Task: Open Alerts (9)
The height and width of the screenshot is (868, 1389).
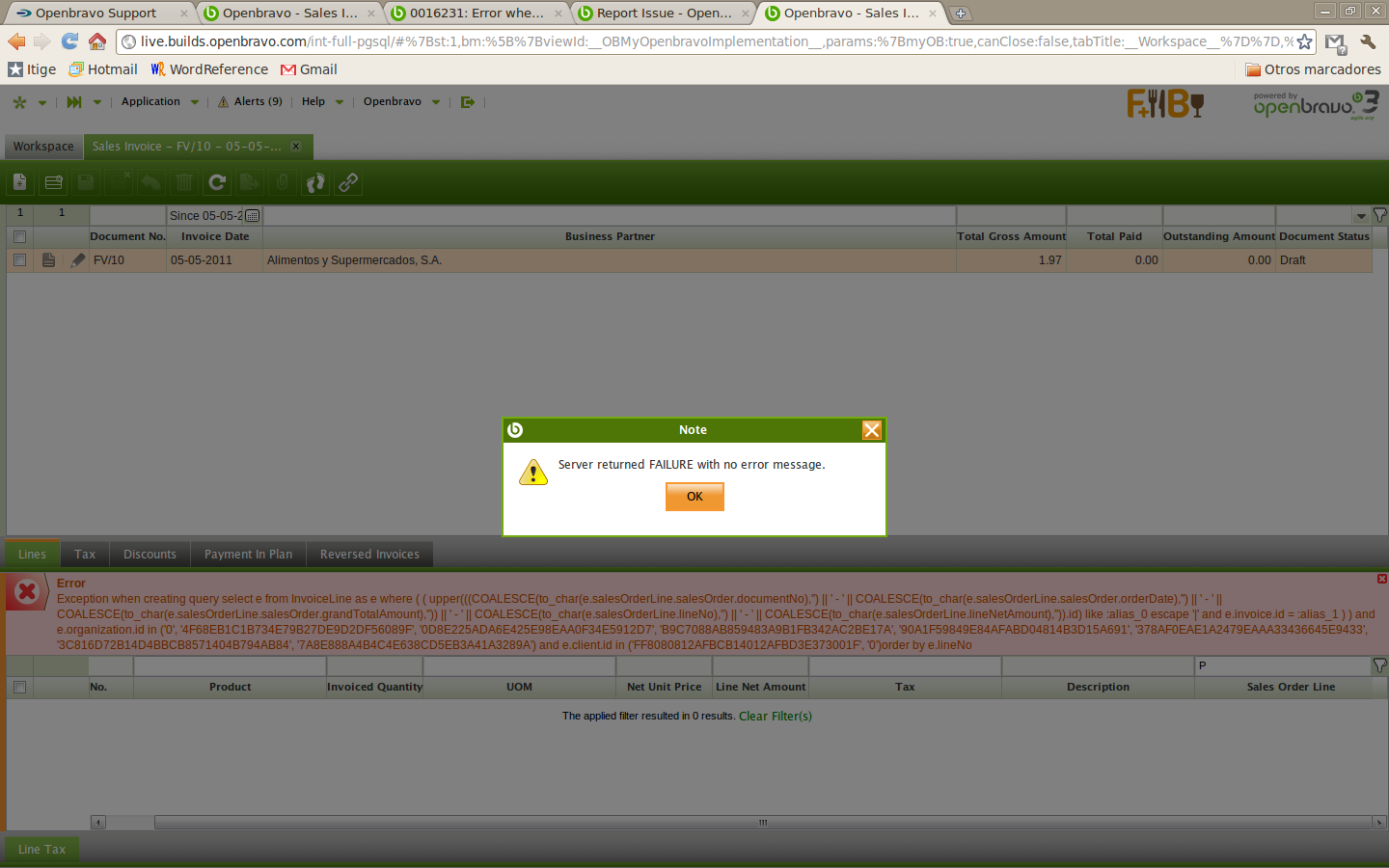Action: click(250, 101)
